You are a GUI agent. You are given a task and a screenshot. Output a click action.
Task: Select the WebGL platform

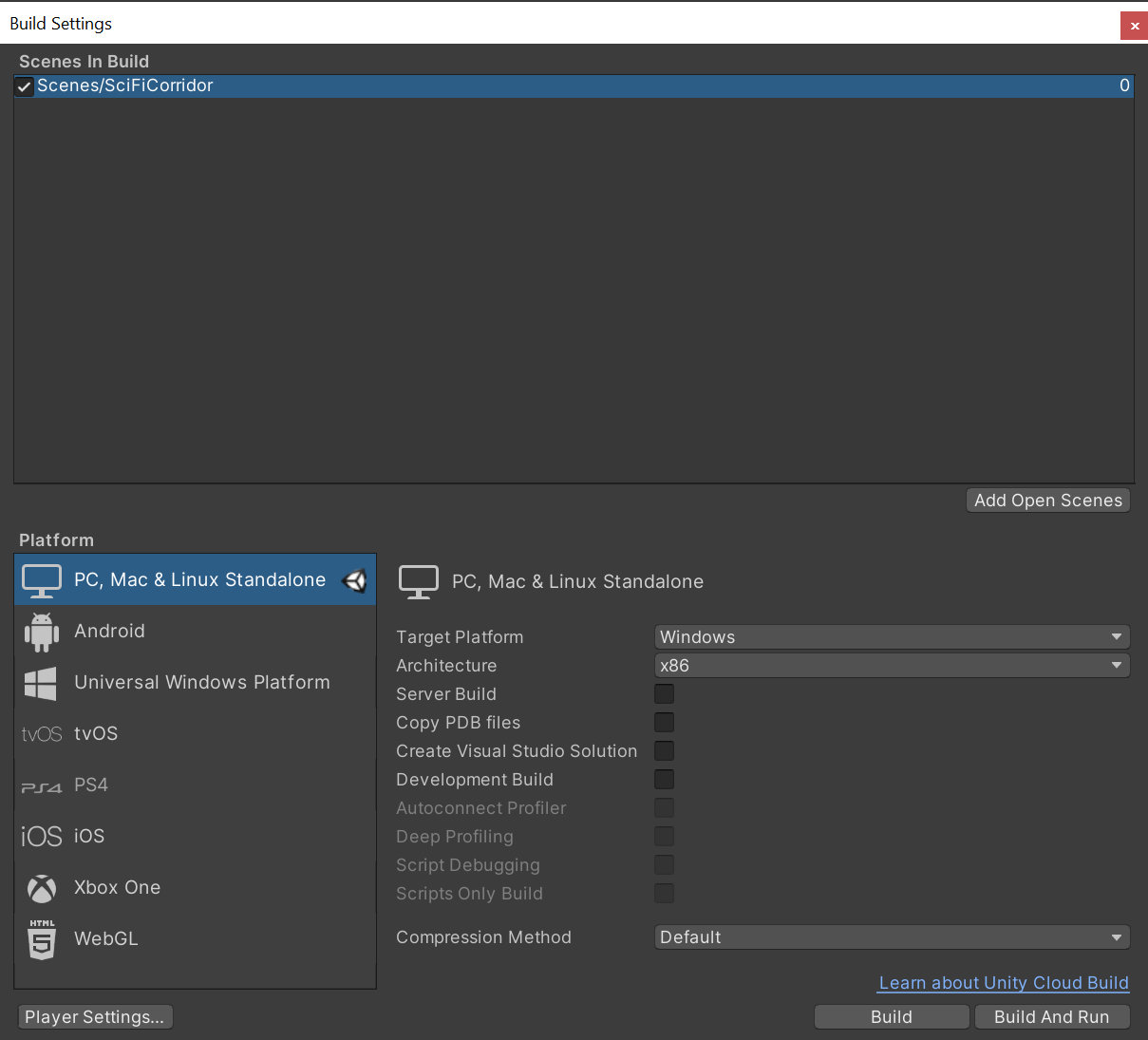click(196, 939)
